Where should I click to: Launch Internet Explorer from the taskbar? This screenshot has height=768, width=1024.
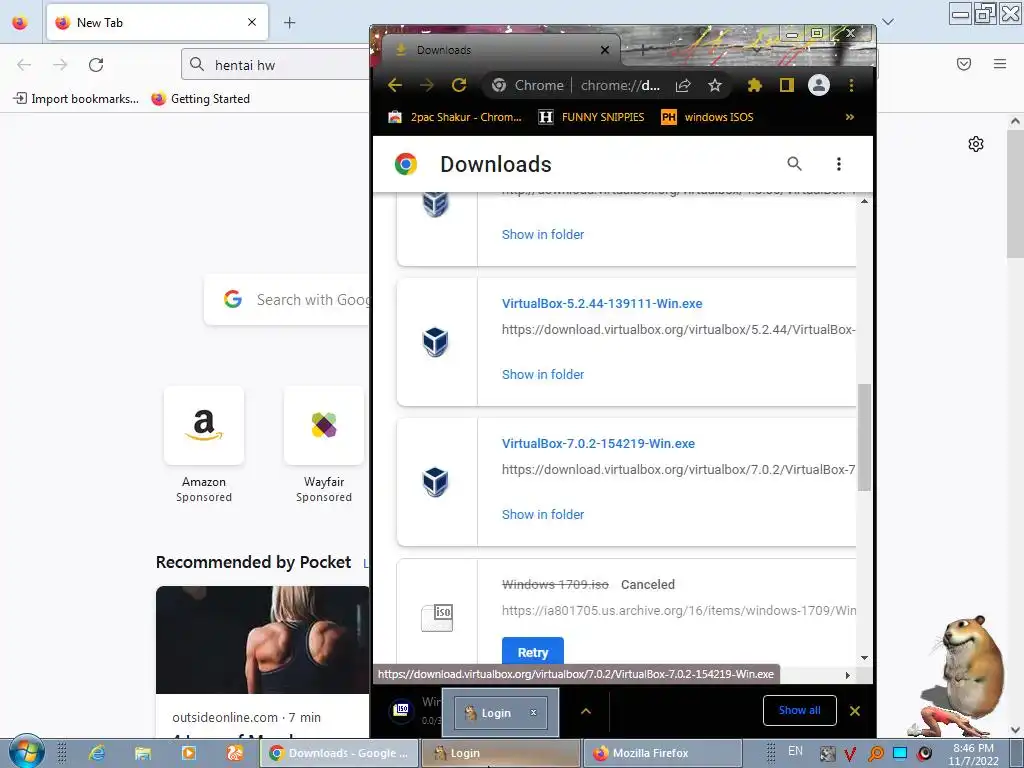click(97, 753)
